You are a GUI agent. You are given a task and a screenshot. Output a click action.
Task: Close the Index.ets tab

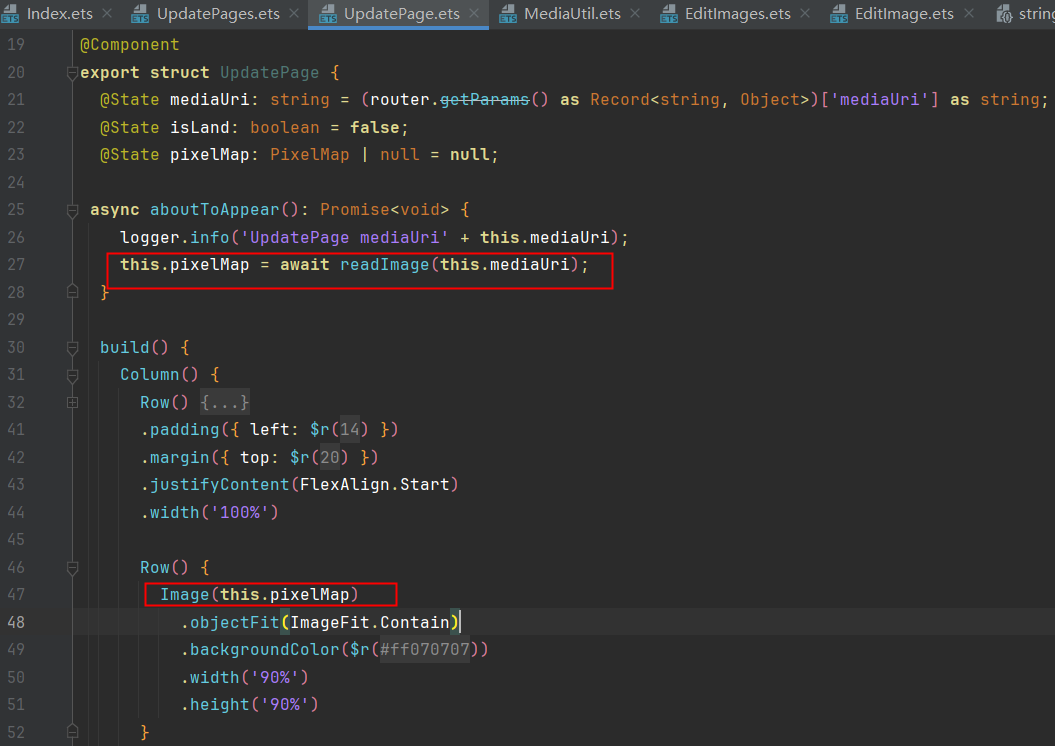[x=105, y=14]
